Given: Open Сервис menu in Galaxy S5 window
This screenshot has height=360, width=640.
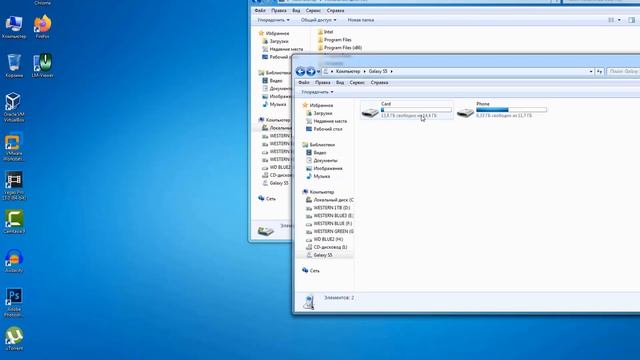Looking at the screenshot, I should pyautogui.click(x=357, y=82).
